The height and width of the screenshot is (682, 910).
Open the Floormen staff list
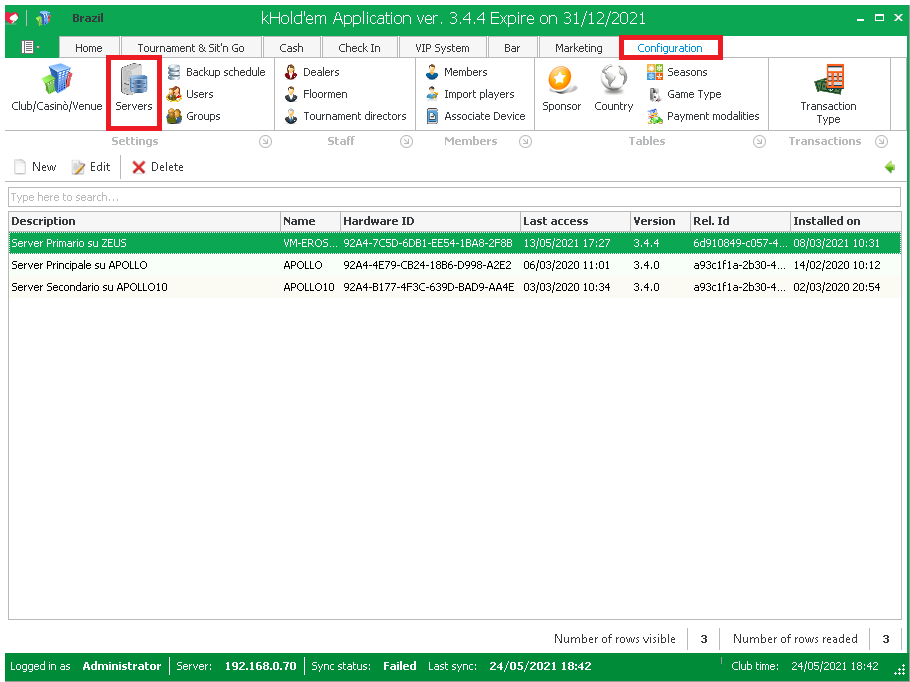316,94
